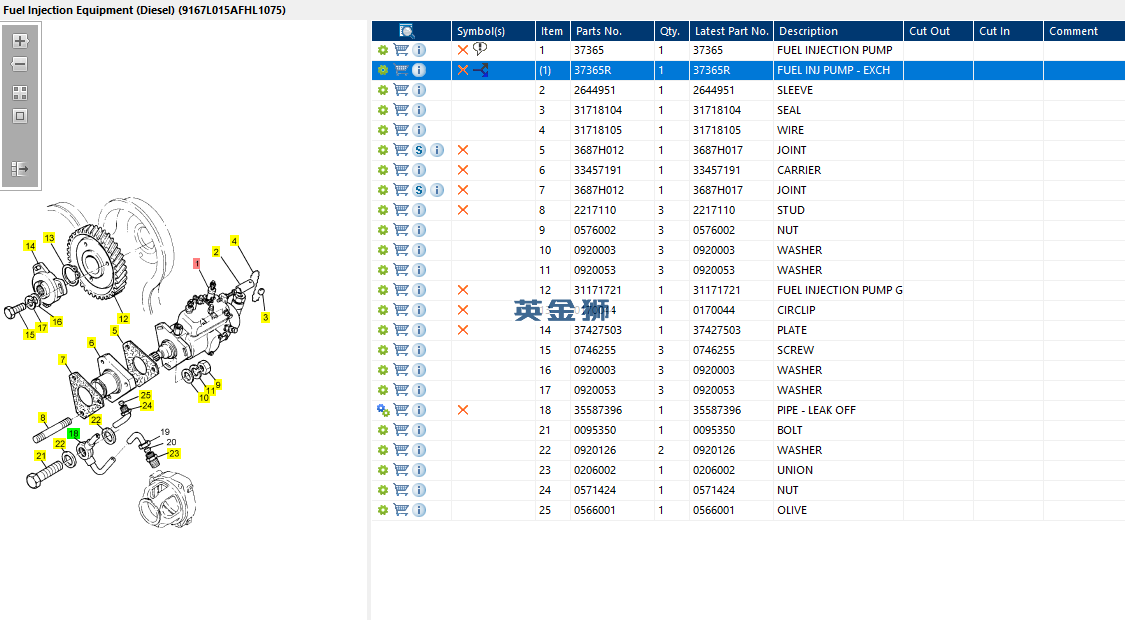Click the gear icon in the SLEEVE row
The width and height of the screenshot is (1125, 620).
pos(383,90)
